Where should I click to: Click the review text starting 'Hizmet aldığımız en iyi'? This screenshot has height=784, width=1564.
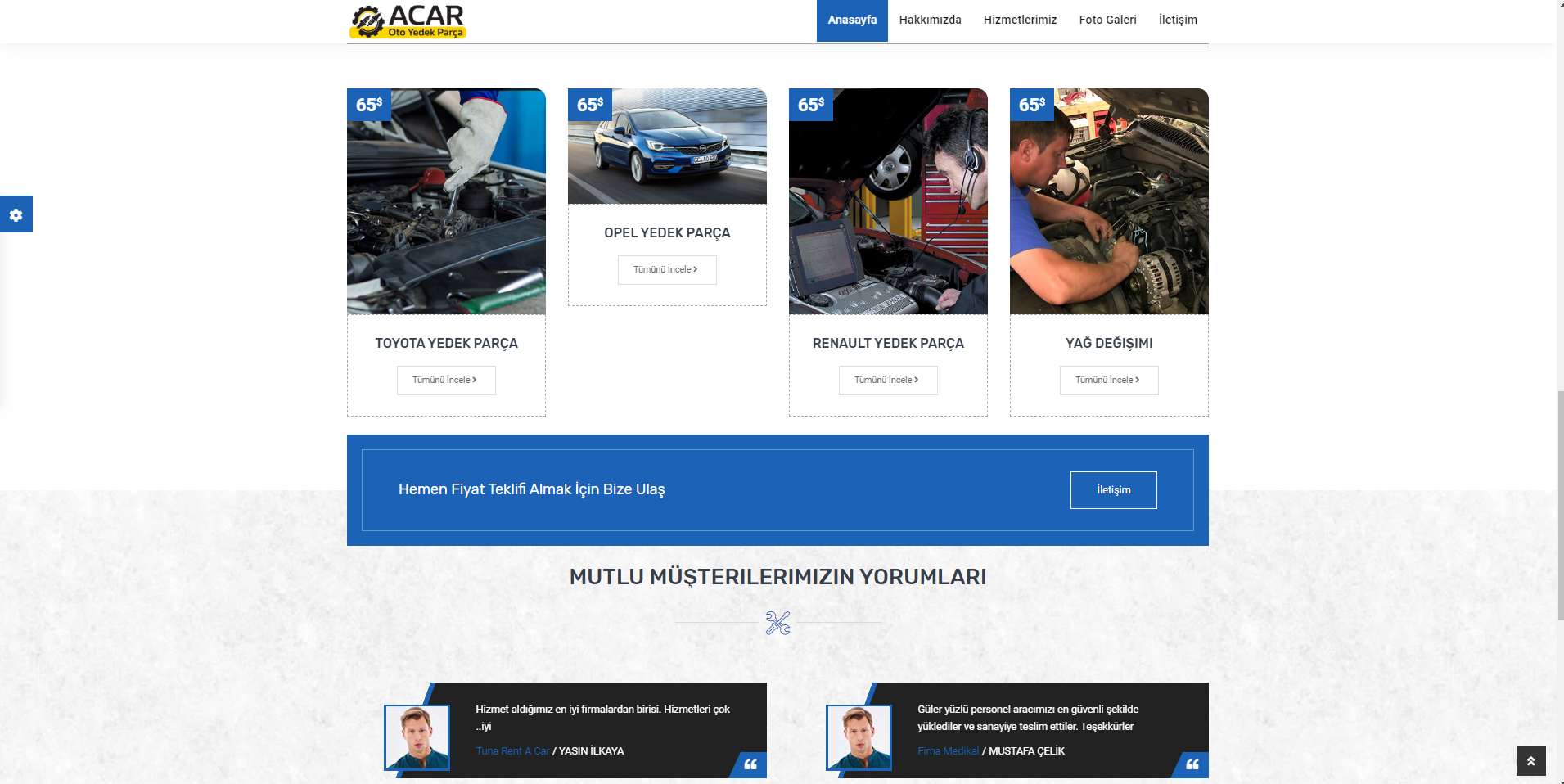click(602, 718)
